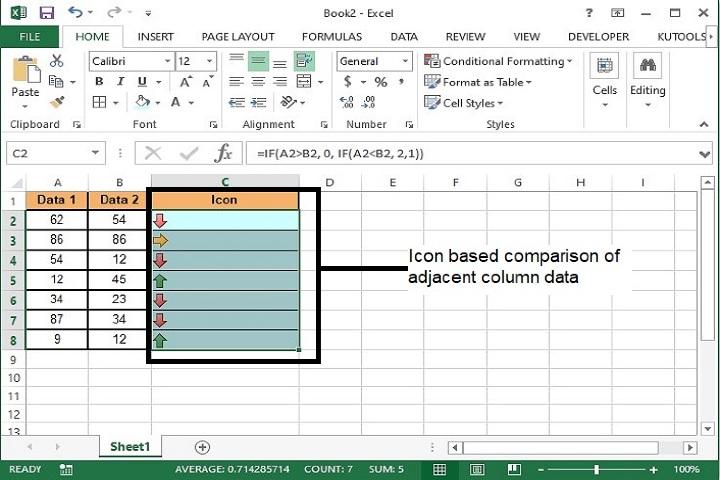This screenshot has height=480, width=720.
Task: Apply fill color with the paint bucket
Action: 143,102
